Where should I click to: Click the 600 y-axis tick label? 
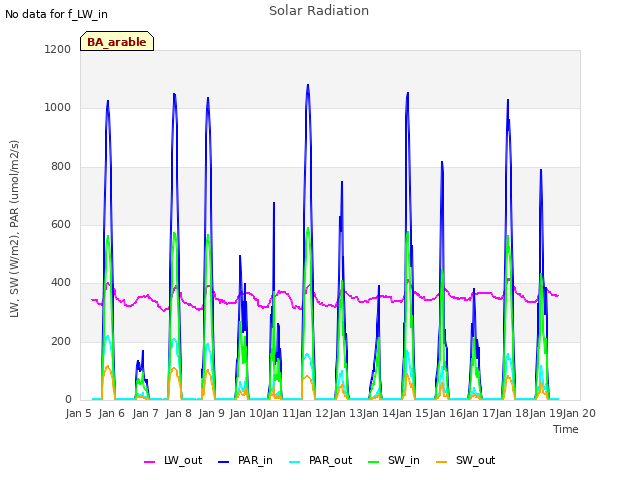pos(61,224)
